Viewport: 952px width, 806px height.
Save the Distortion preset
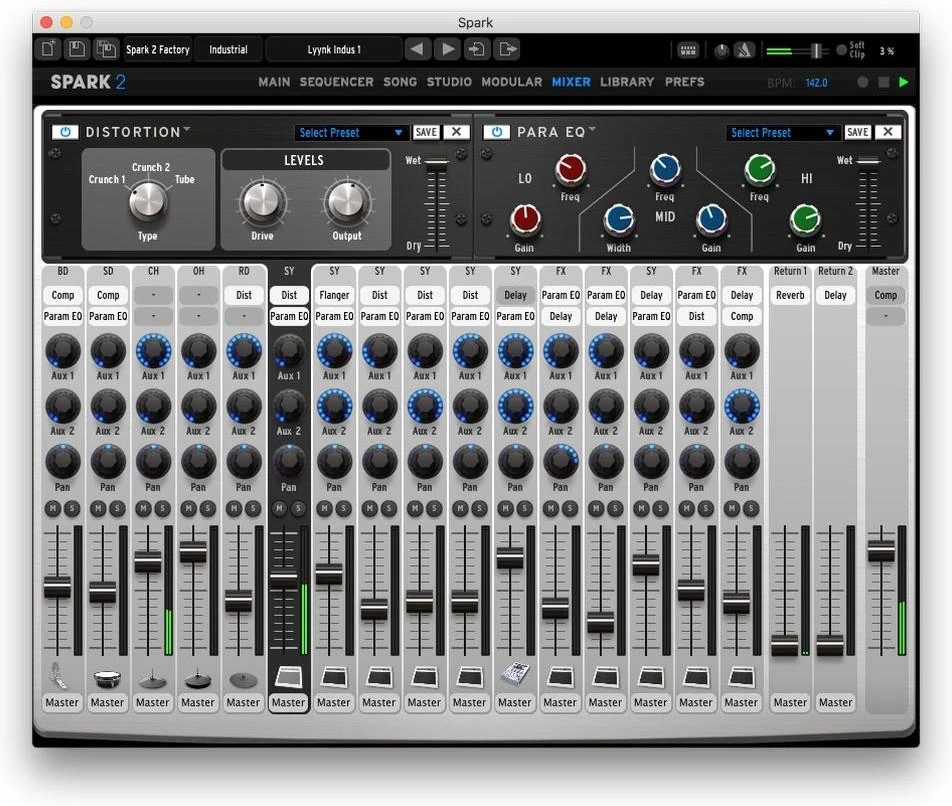pyautogui.click(x=426, y=132)
